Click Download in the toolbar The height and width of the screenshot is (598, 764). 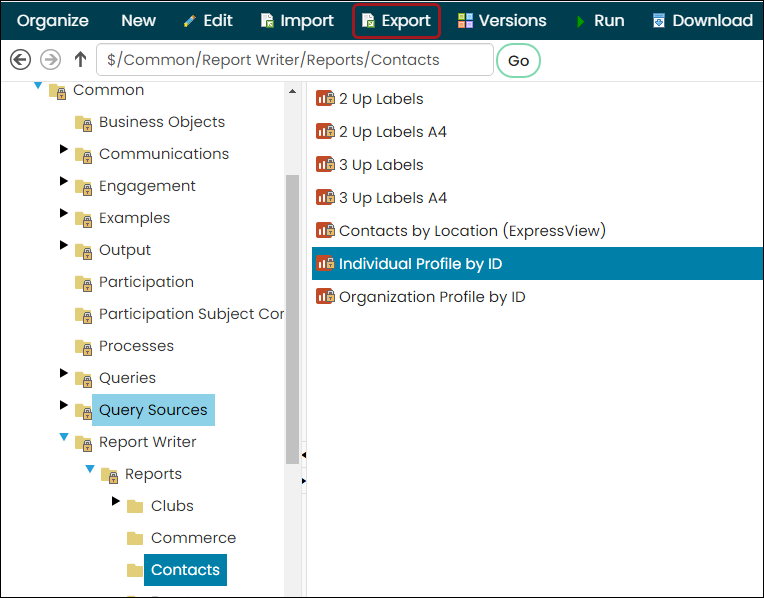[703, 20]
